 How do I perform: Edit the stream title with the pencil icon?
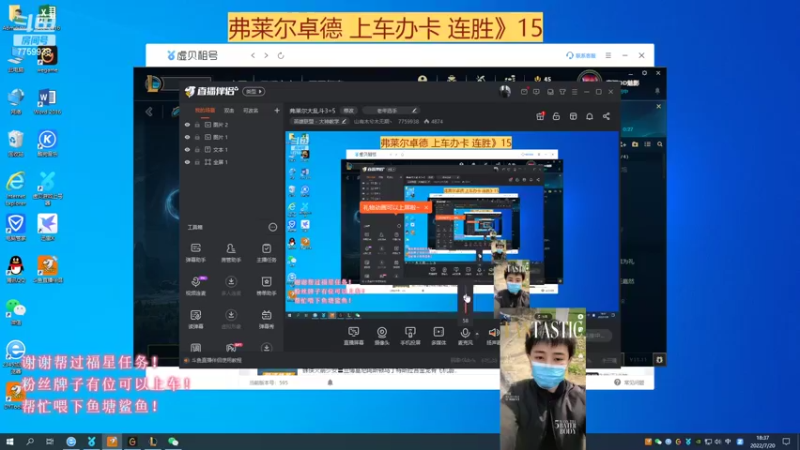414,110
